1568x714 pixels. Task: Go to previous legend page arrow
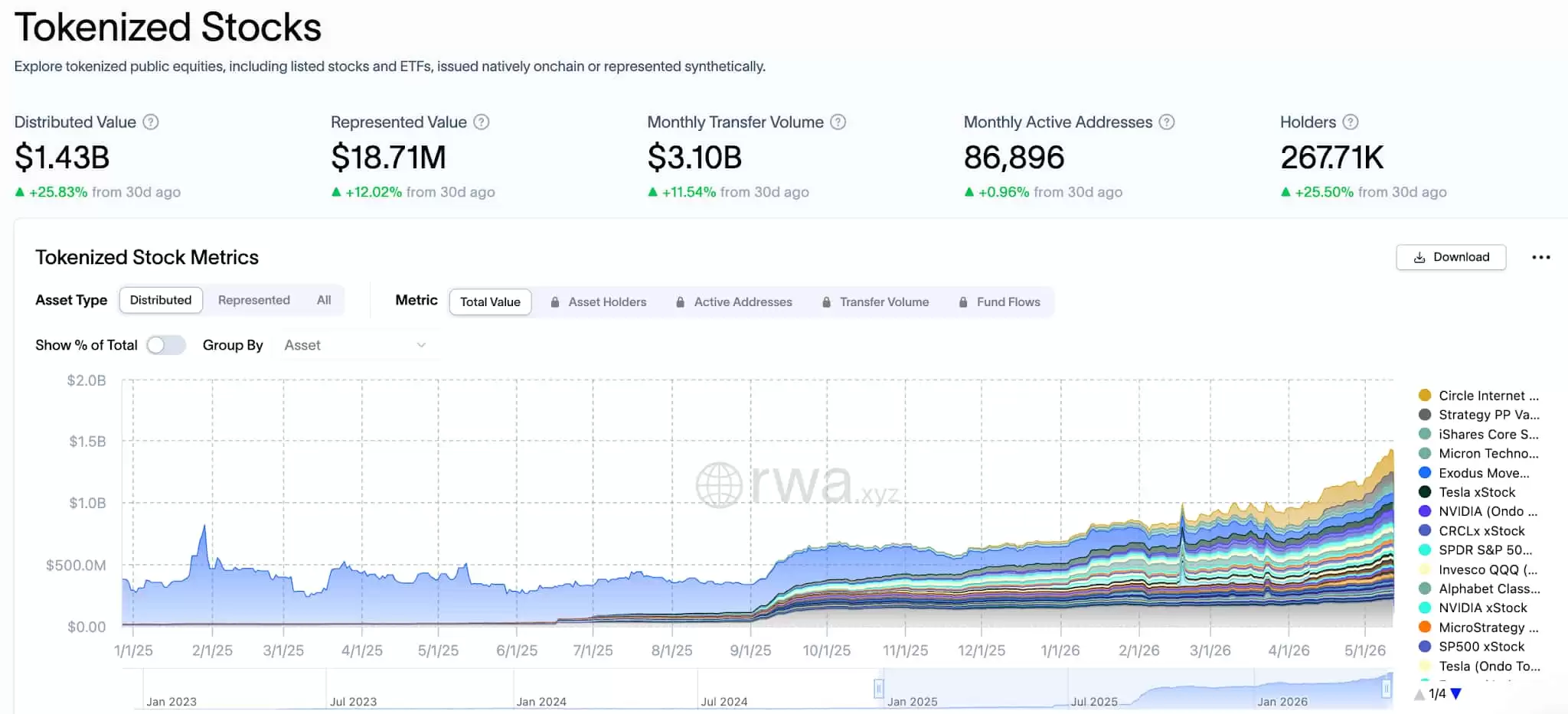tap(1419, 694)
